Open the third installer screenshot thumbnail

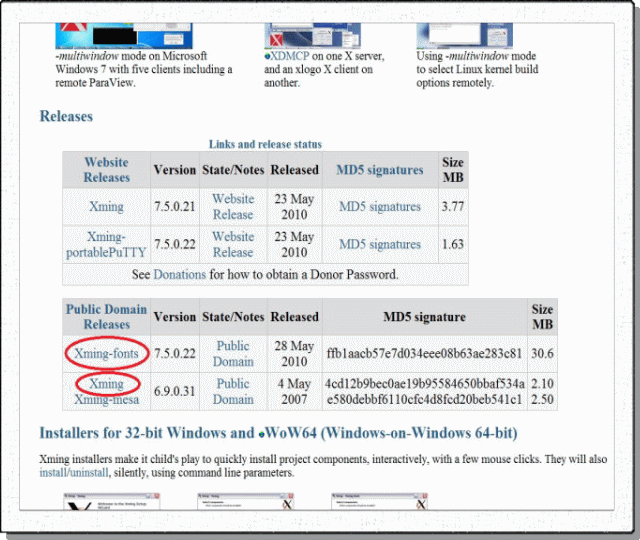[380, 501]
